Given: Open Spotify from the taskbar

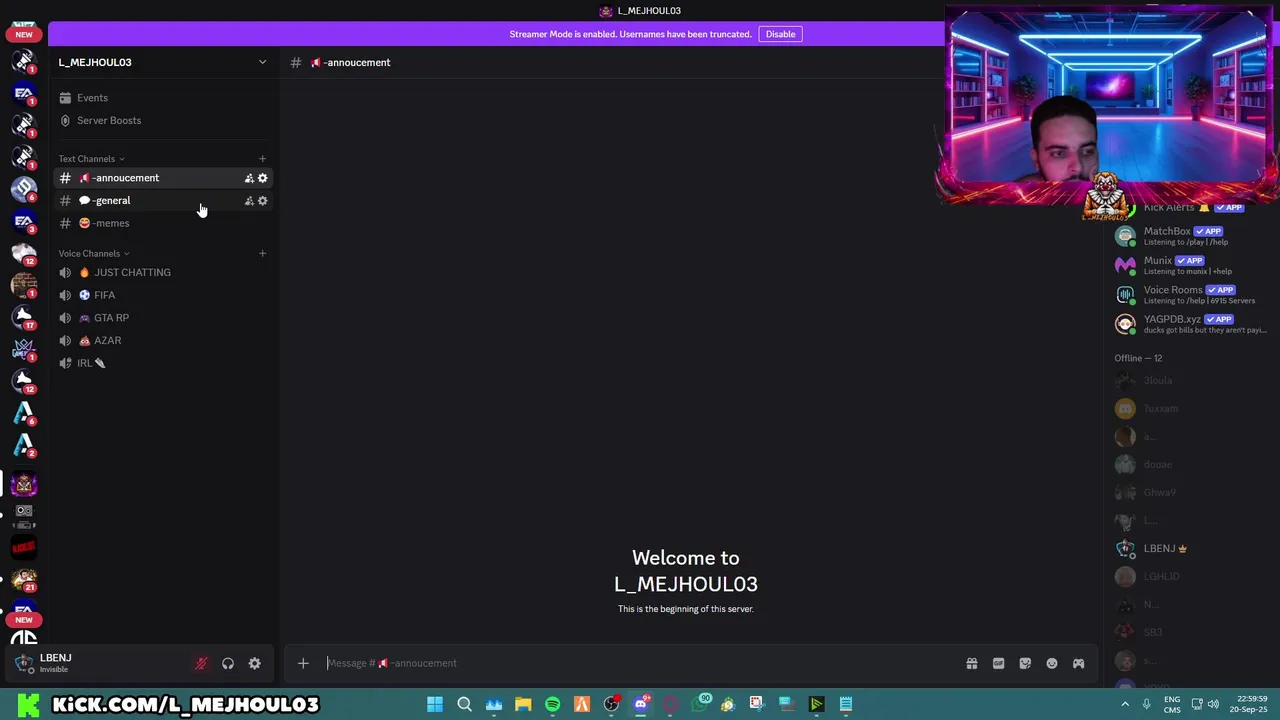Looking at the screenshot, I should [x=552, y=704].
